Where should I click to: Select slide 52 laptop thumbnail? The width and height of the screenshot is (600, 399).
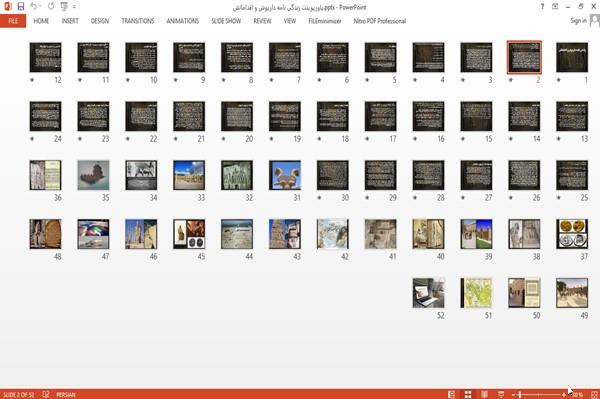point(428,293)
